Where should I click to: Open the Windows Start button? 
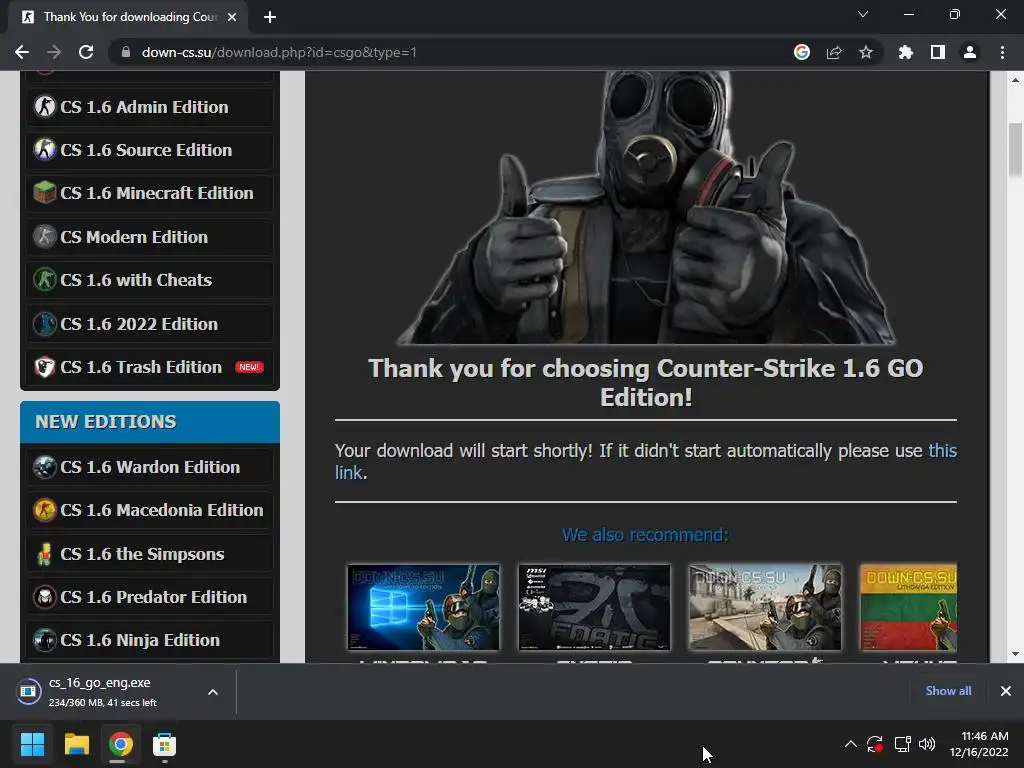click(32, 744)
